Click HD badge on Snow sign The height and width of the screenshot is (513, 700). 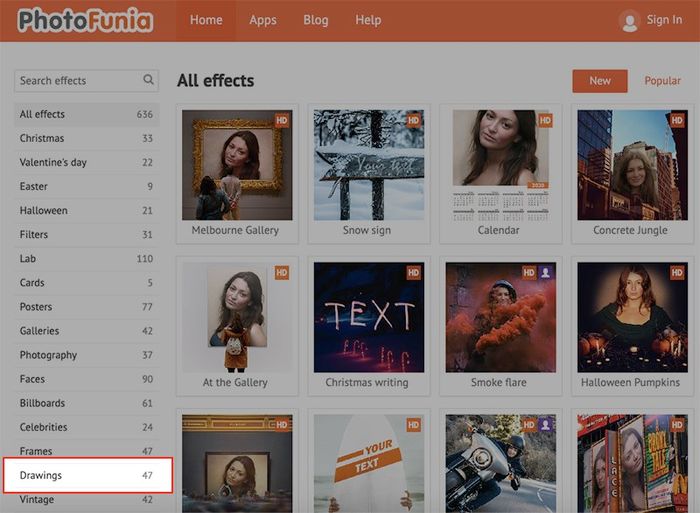[x=413, y=120]
